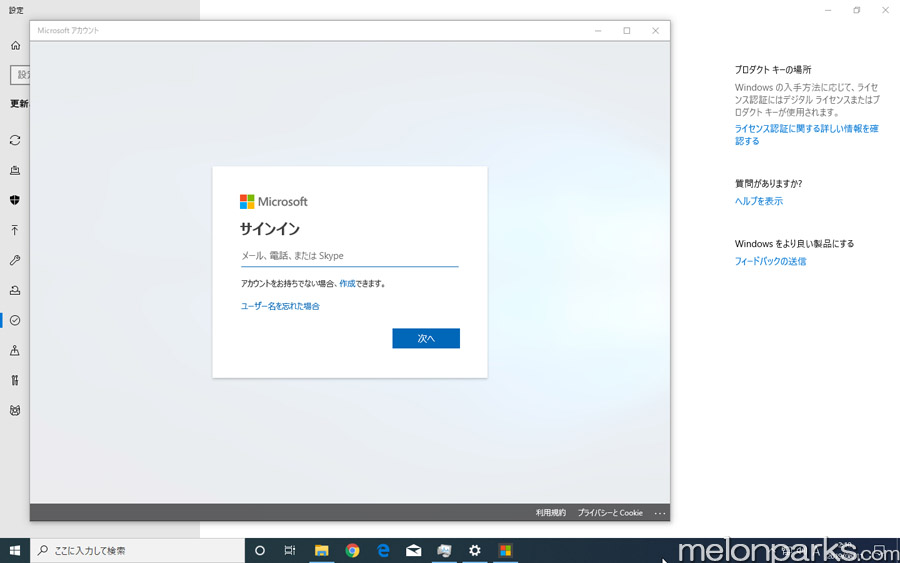Open Backup upward-arrow icon in sidebar

coord(15,230)
